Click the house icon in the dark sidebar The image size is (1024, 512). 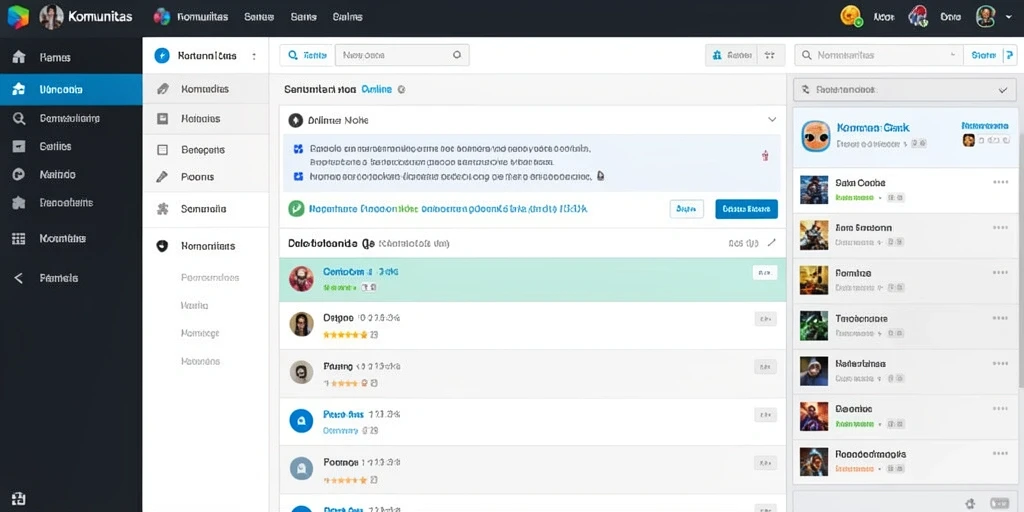click(19, 57)
